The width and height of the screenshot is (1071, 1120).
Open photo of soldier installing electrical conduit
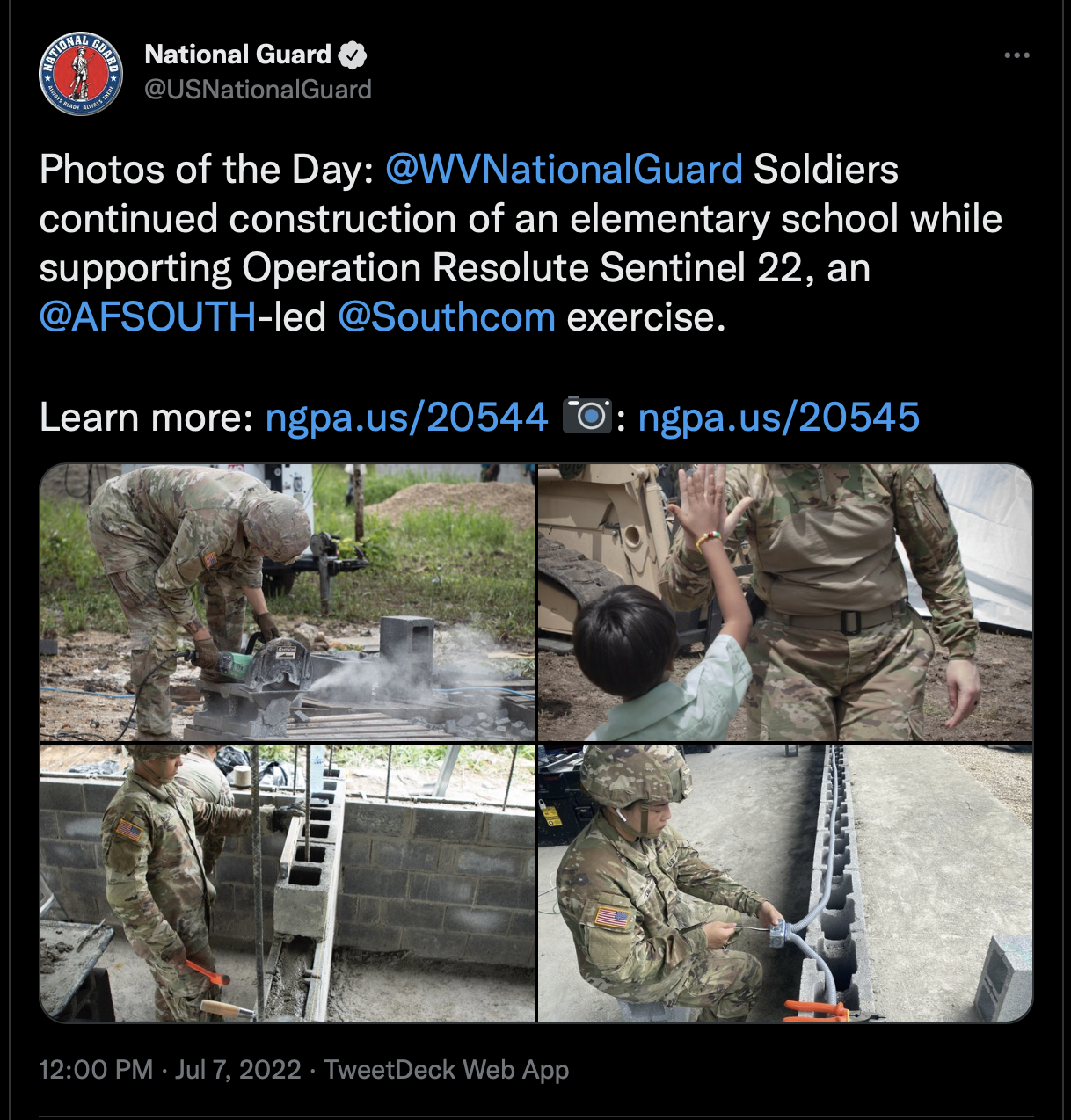[x=785, y=883]
